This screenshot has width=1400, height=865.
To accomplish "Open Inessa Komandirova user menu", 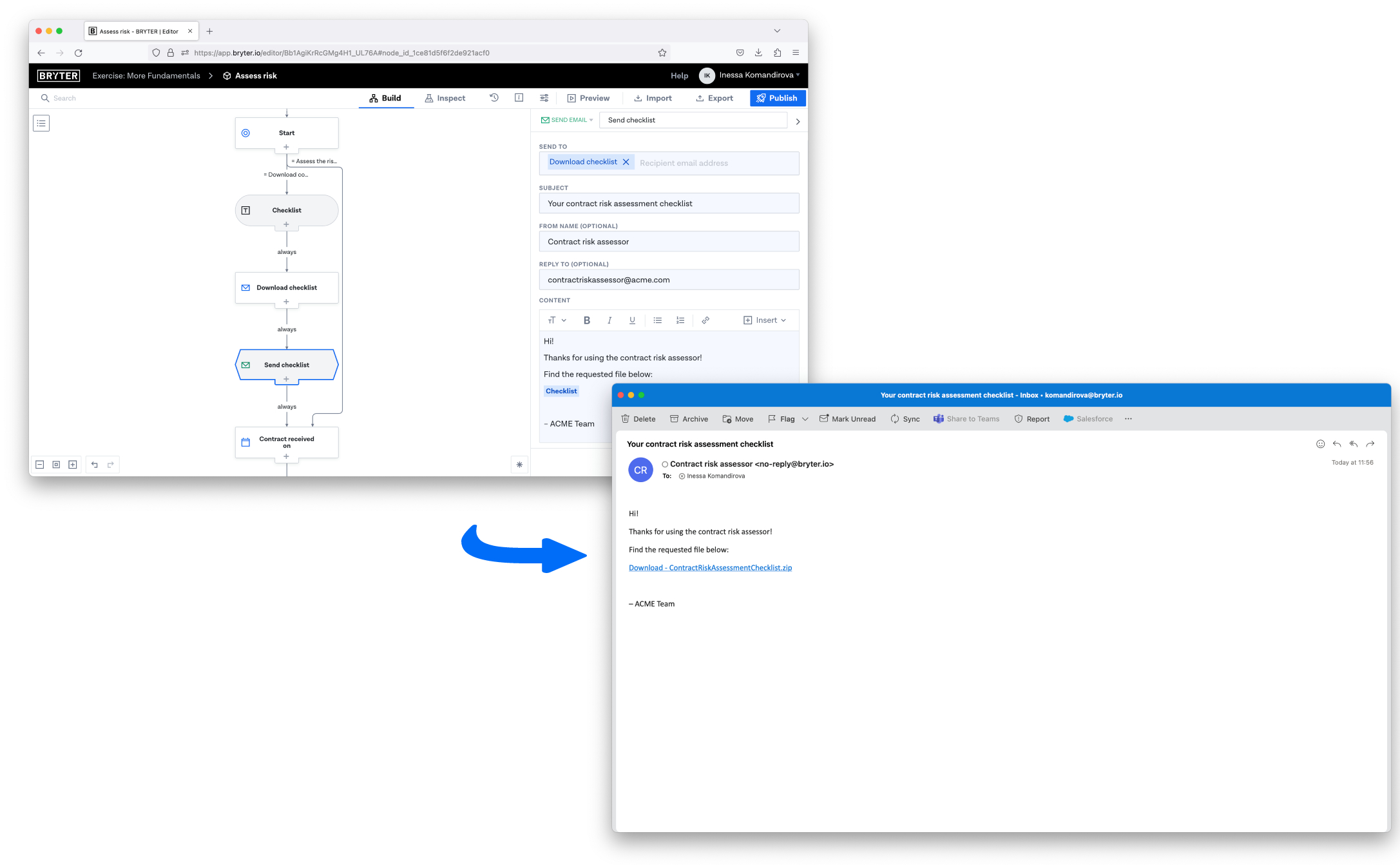I will tap(749, 75).
